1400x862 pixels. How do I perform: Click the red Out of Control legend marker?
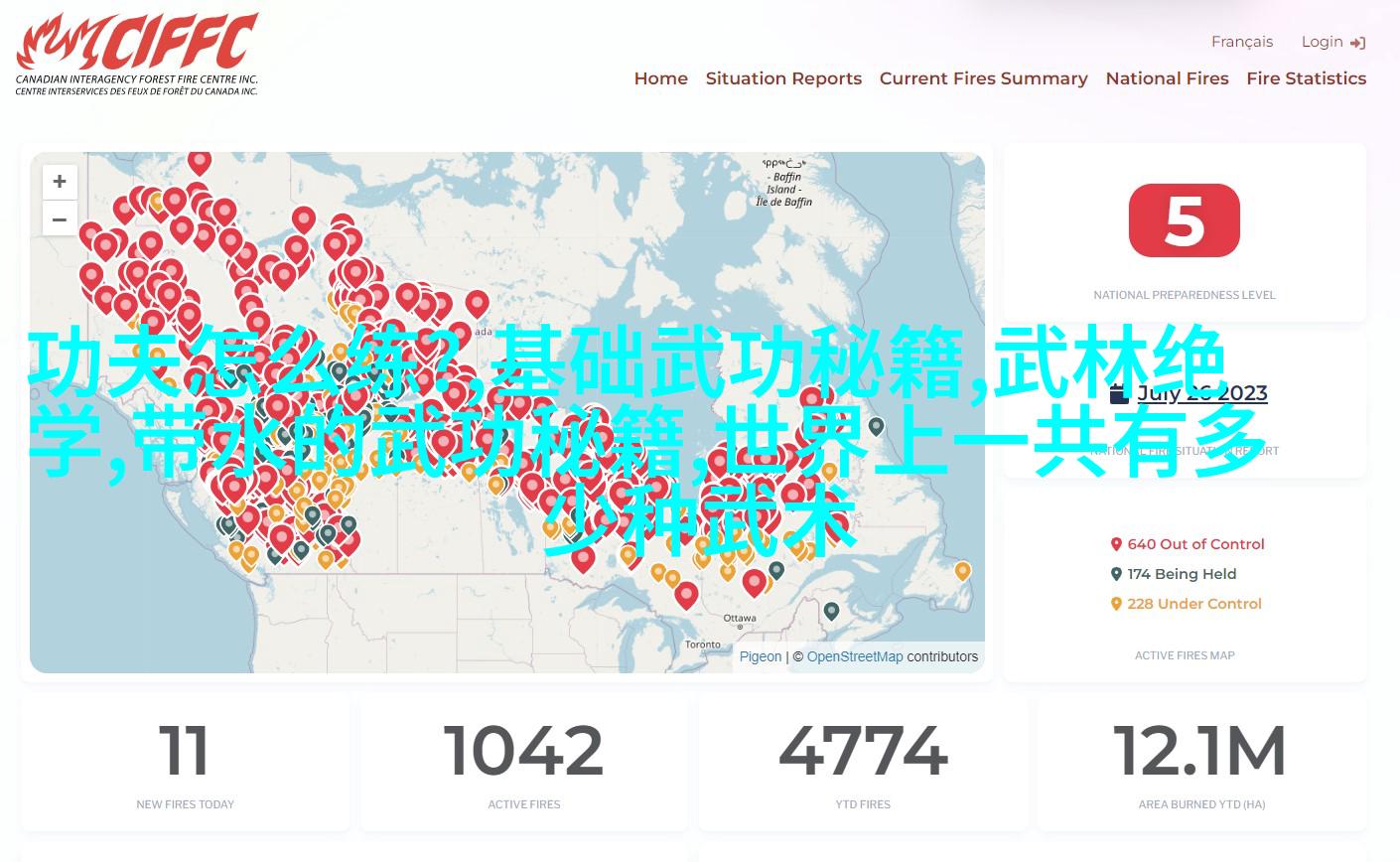[x=1116, y=544]
